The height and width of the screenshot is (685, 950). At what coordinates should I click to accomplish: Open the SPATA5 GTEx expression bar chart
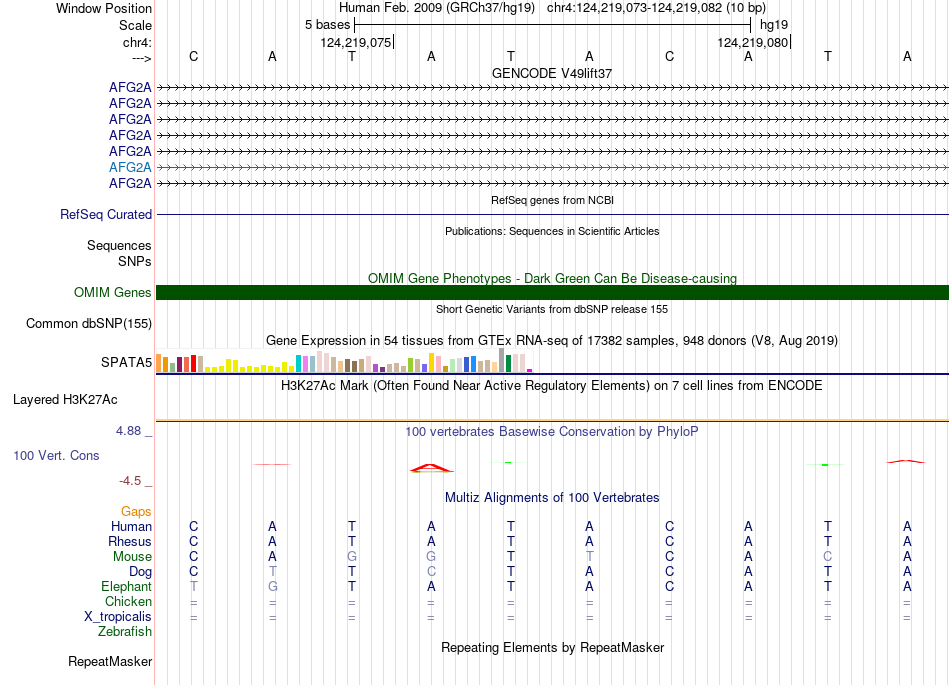click(344, 361)
